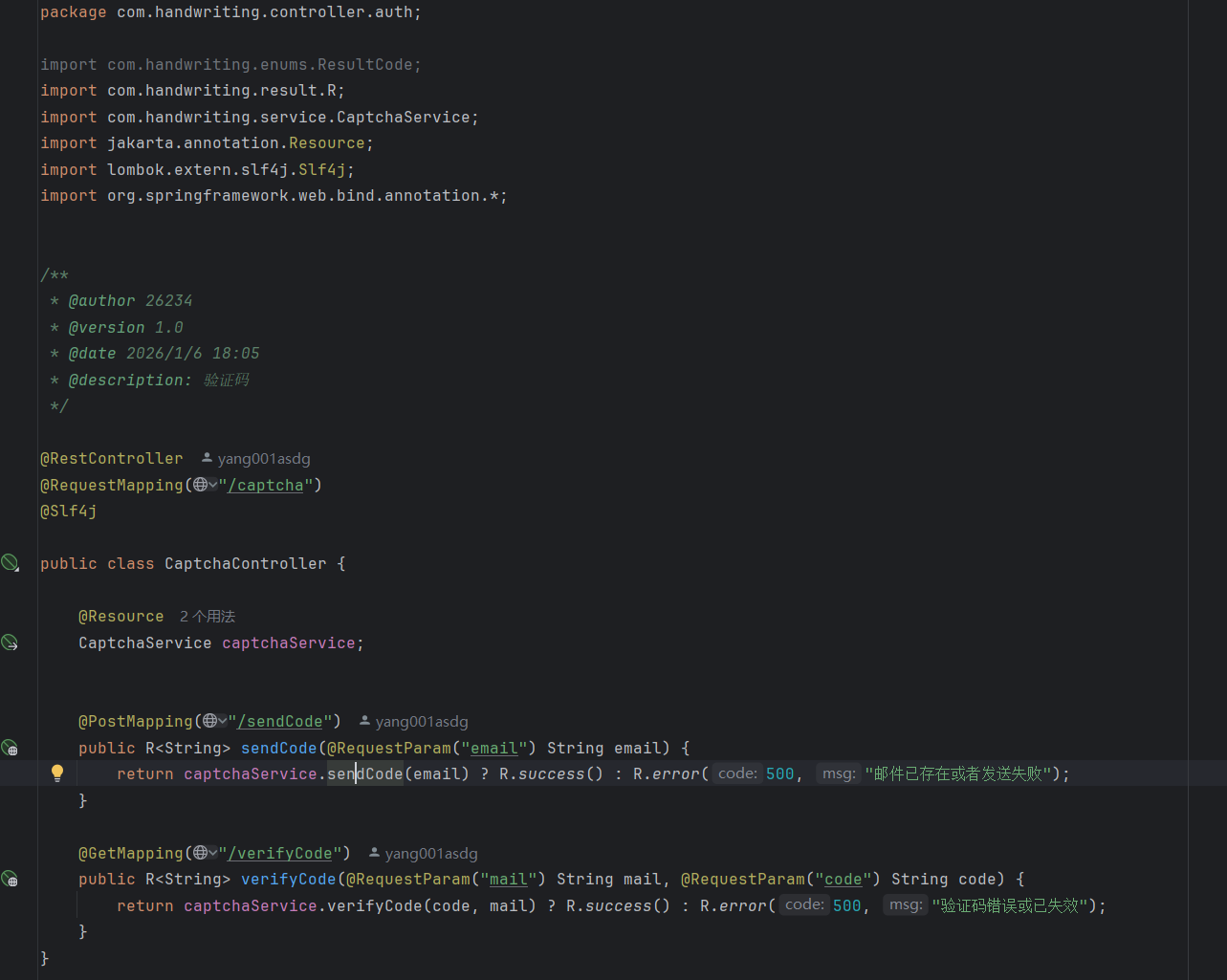Click the author person icon after the "/verifyCode" mapping

[x=374, y=853]
